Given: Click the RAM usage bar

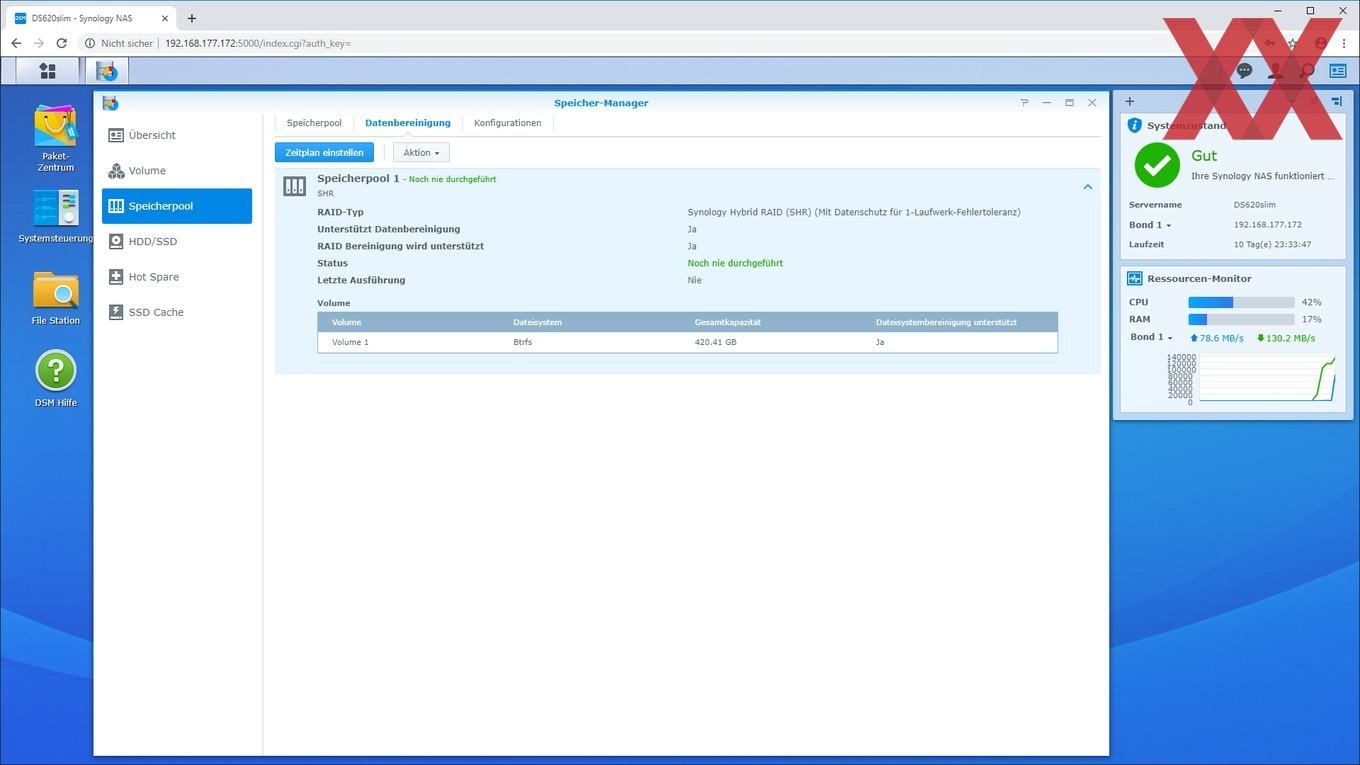Looking at the screenshot, I should pyautogui.click(x=1241, y=320).
